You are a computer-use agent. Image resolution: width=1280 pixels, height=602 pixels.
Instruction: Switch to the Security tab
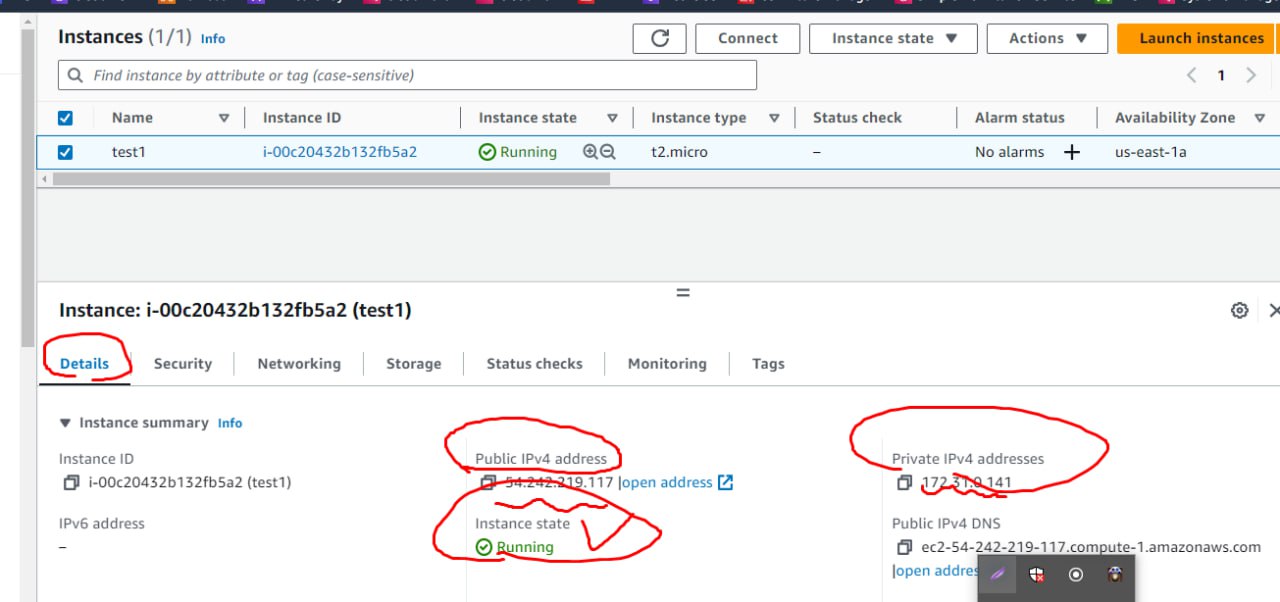pos(183,364)
